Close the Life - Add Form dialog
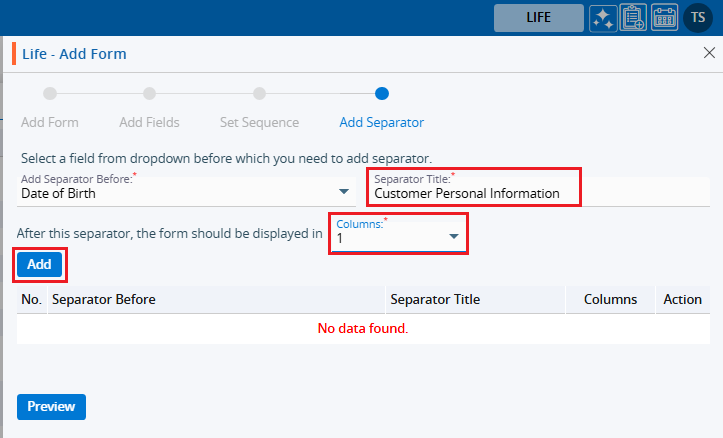Image resolution: width=723 pixels, height=438 pixels. coord(709,53)
